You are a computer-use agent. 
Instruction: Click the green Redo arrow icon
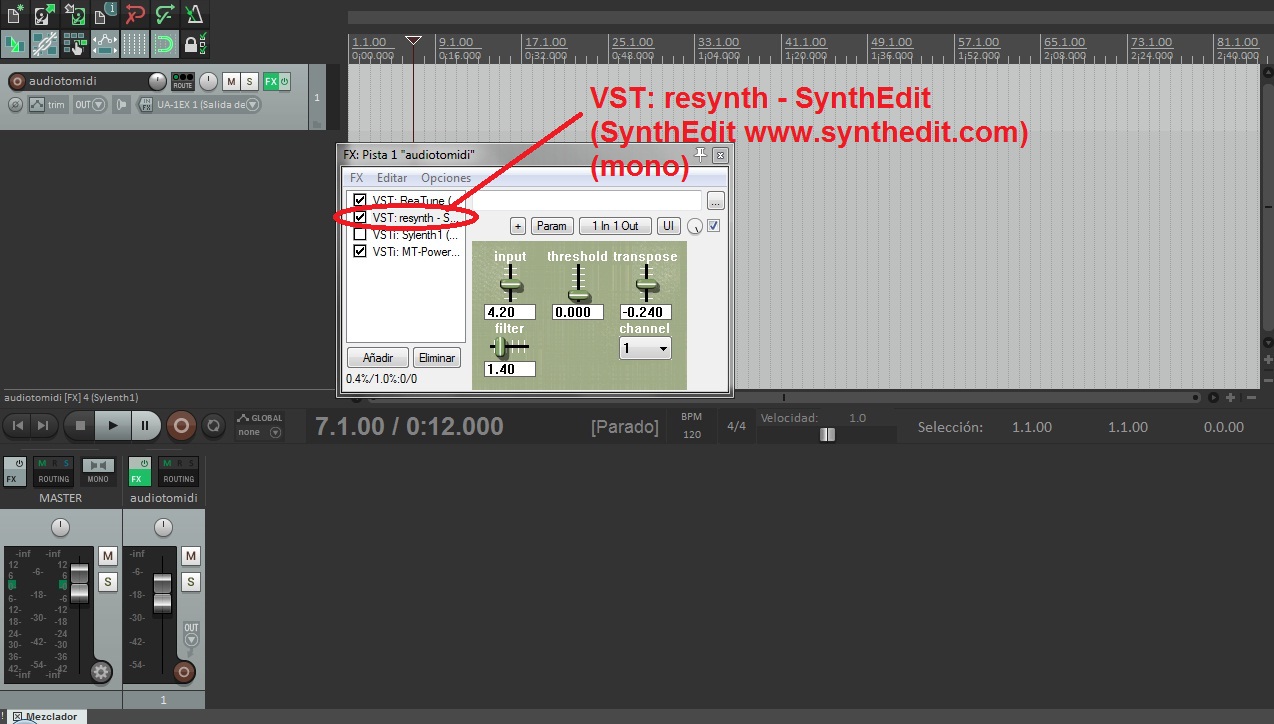164,14
